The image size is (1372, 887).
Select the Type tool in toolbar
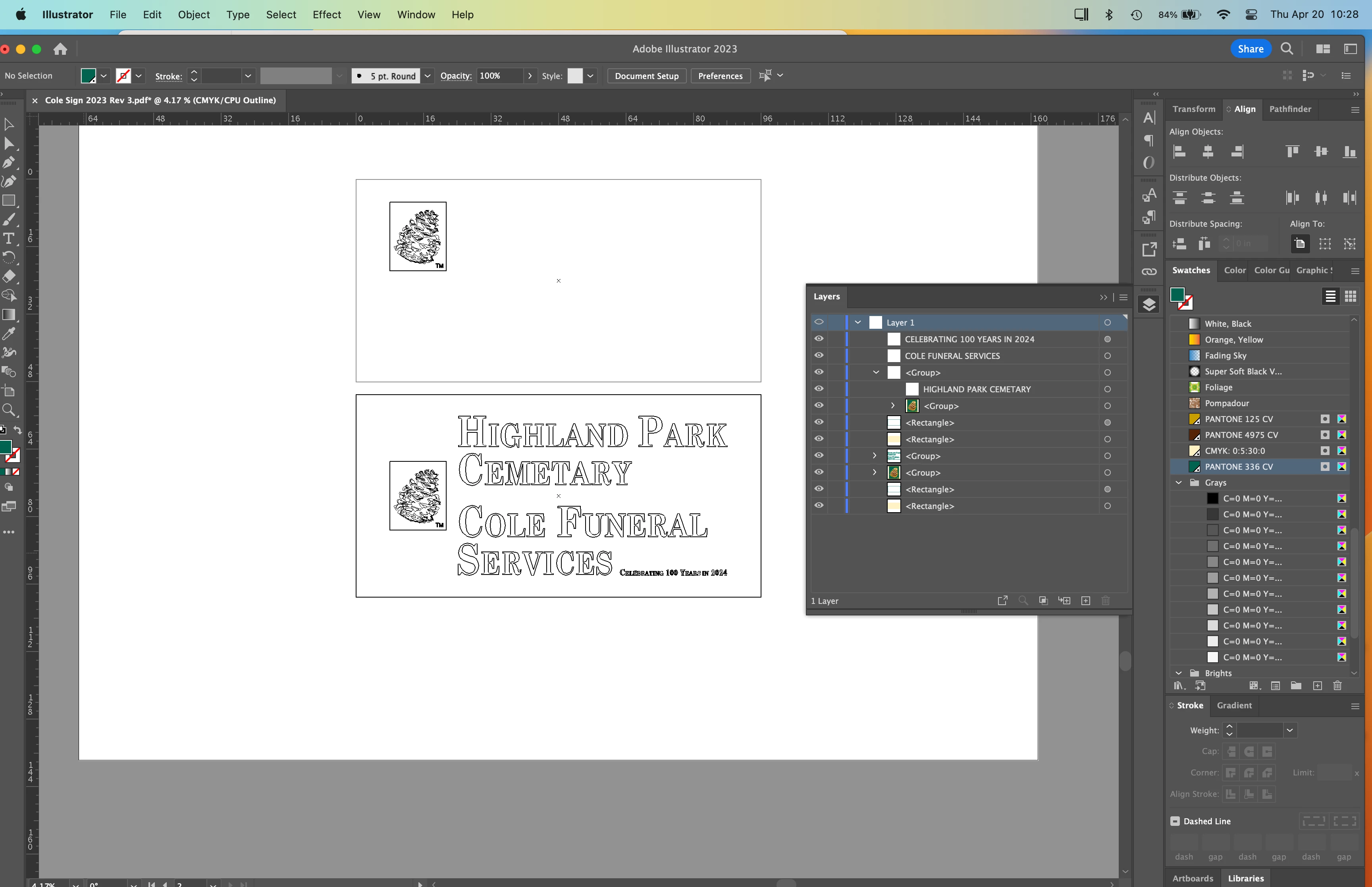[x=9, y=238]
